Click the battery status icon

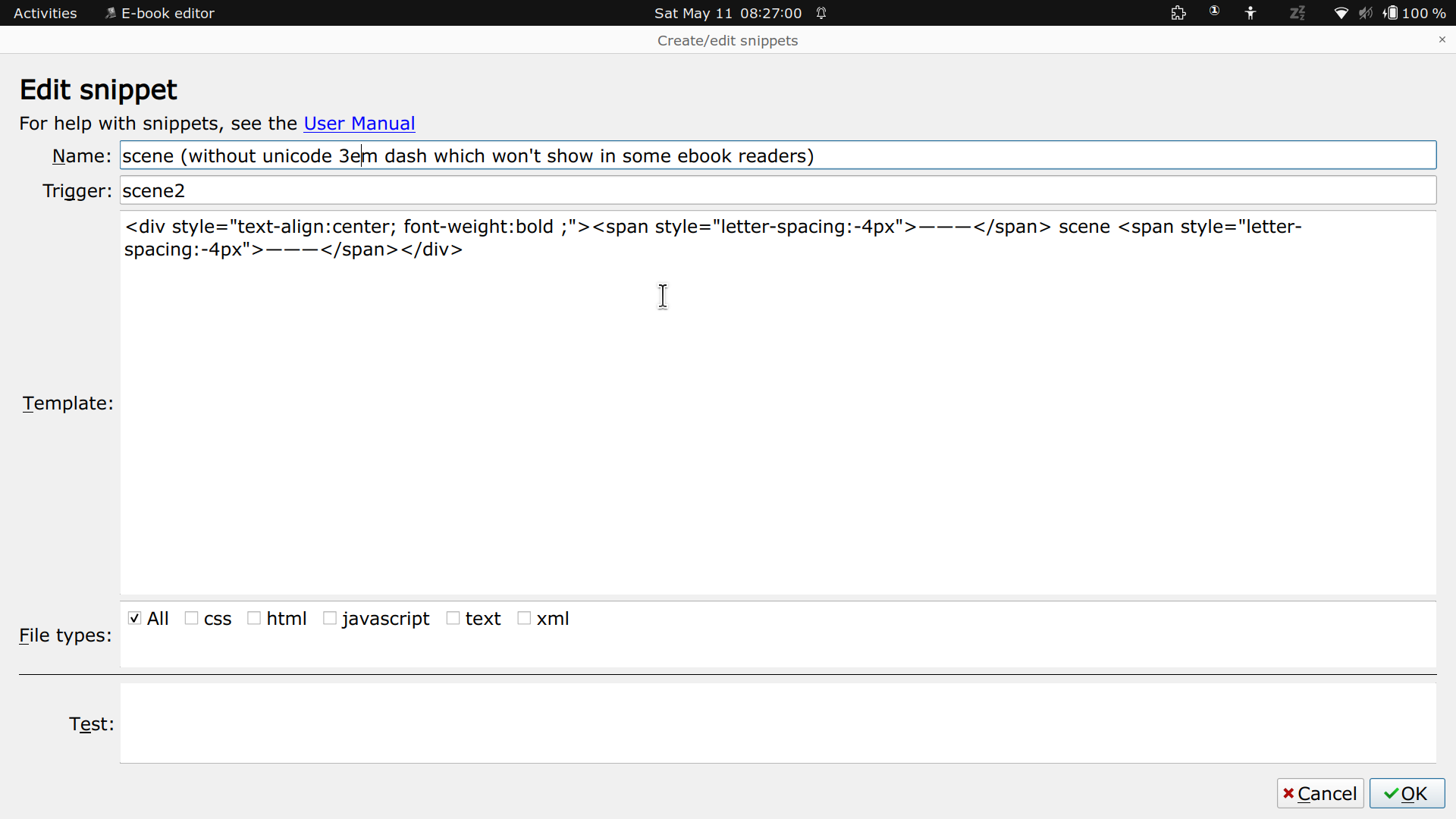(1391, 13)
